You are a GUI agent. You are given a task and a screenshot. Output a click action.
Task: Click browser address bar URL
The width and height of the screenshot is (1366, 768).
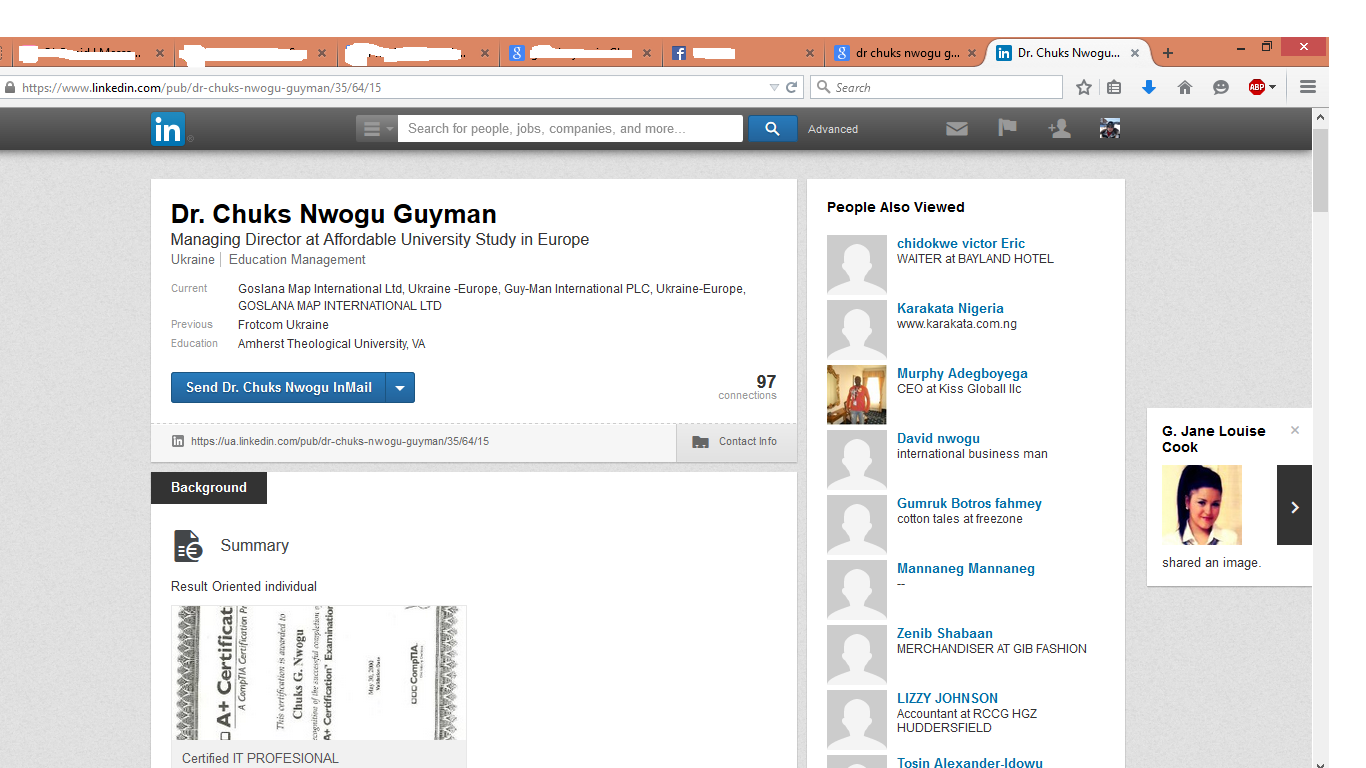201,88
